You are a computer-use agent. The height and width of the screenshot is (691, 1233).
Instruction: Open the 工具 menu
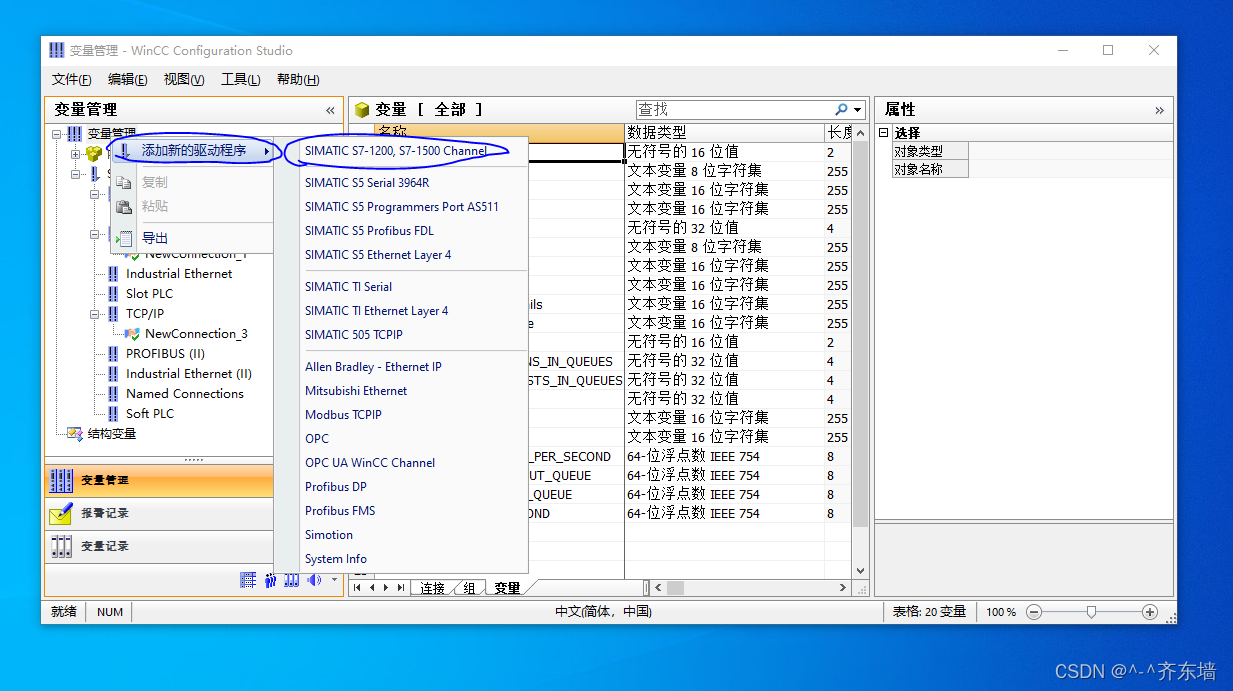[241, 80]
